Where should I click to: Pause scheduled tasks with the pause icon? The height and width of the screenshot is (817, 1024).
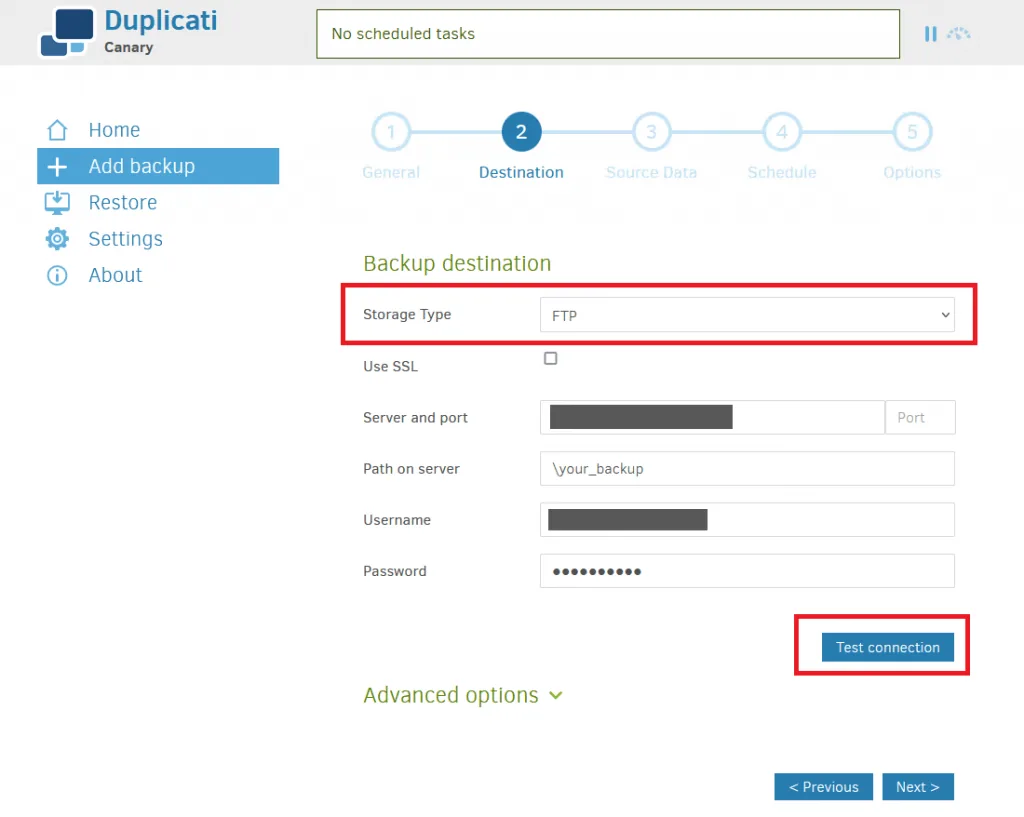coord(931,33)
